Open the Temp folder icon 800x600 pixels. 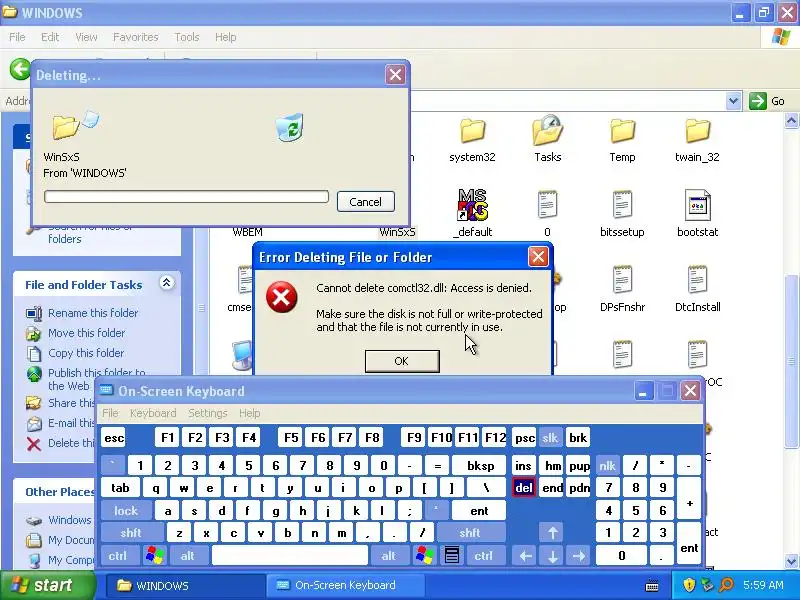click(x=622, y=131)
